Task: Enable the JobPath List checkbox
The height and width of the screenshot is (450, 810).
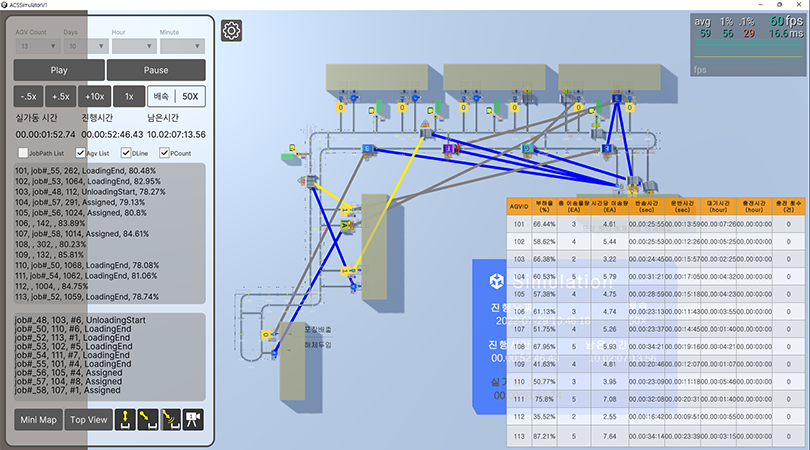Action: [23, 154]
